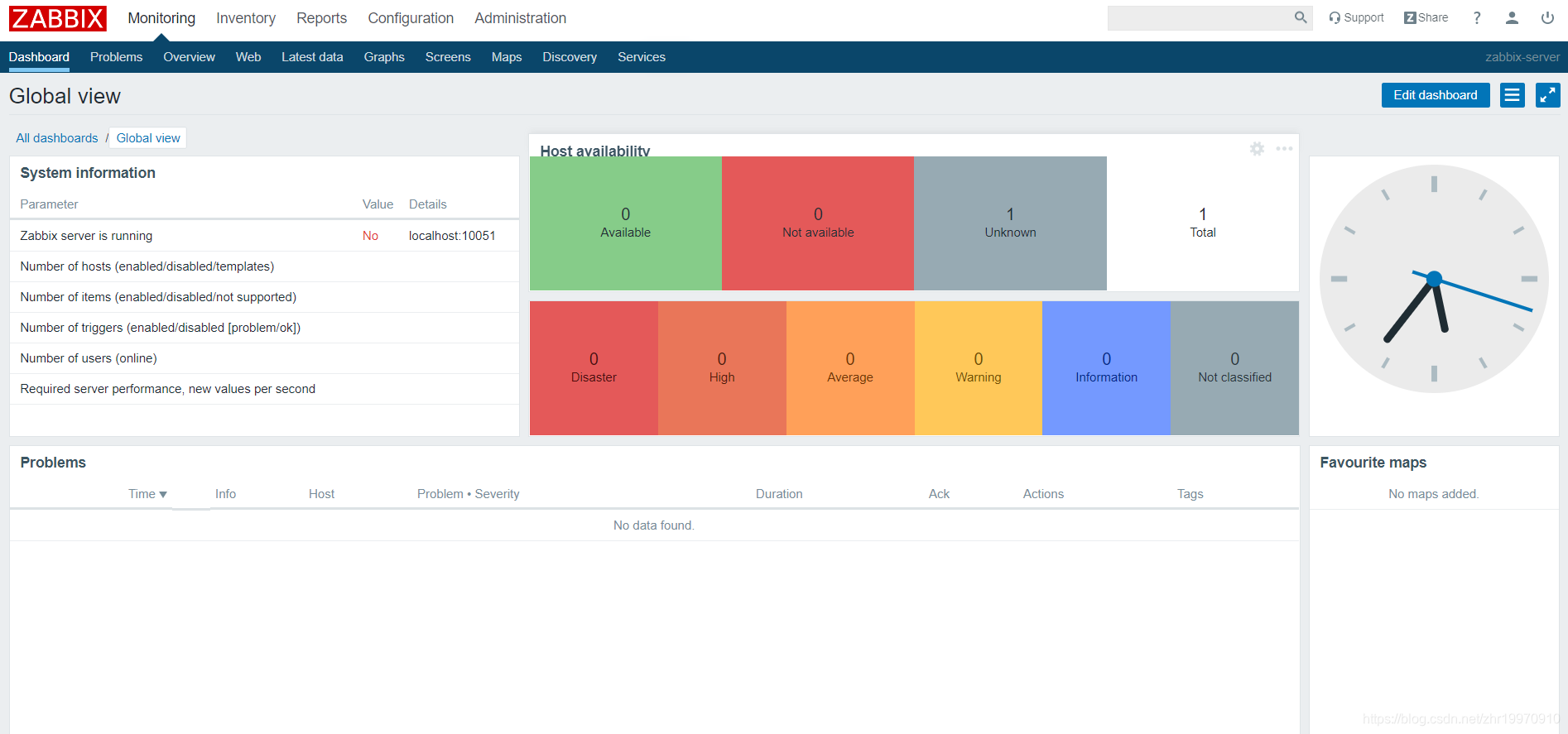
Task: Open Support via headset icon
Action: point(1356,17)
